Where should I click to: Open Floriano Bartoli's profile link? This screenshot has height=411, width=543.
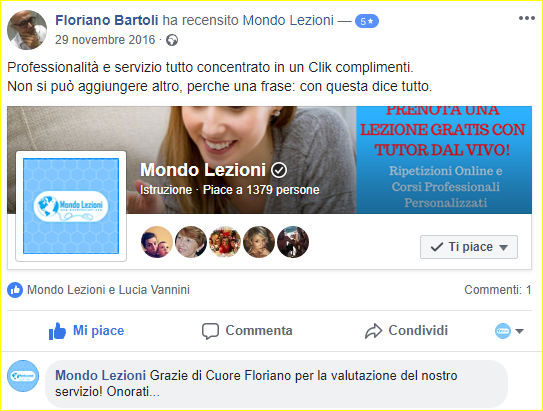click(107, 20)
